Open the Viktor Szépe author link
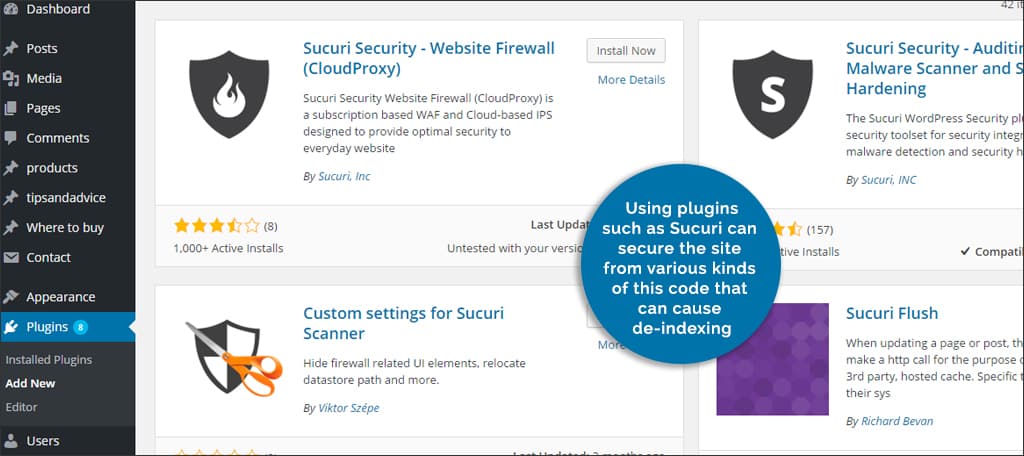Screen dimensions: 1024x456 point(349,408)
